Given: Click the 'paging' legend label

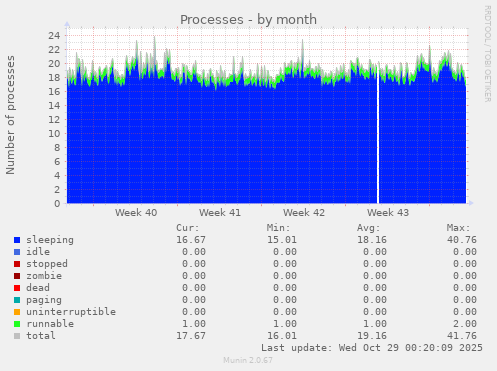Looking at the screenshot, I should click(x=44, y=300).
